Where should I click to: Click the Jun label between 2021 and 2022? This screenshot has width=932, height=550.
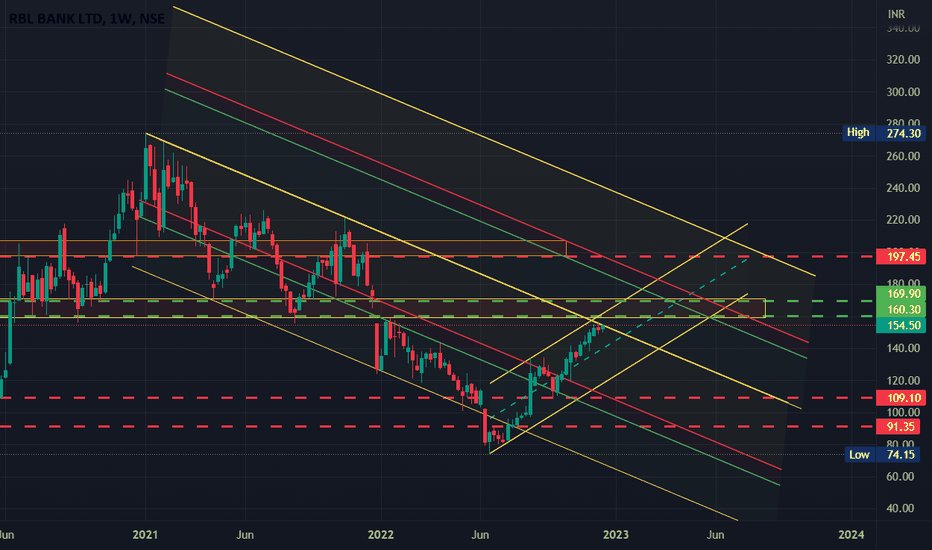(x=245, y=535)
